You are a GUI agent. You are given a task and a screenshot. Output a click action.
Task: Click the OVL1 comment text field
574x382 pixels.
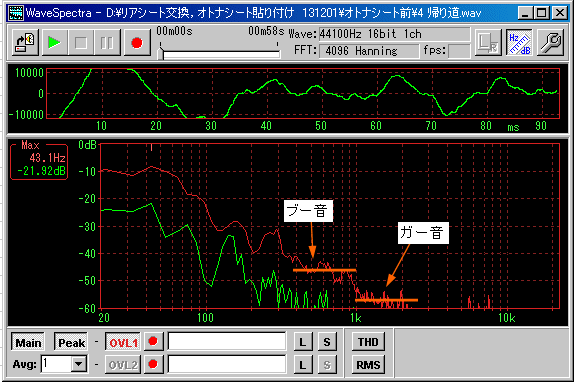[x=227, y=342]
